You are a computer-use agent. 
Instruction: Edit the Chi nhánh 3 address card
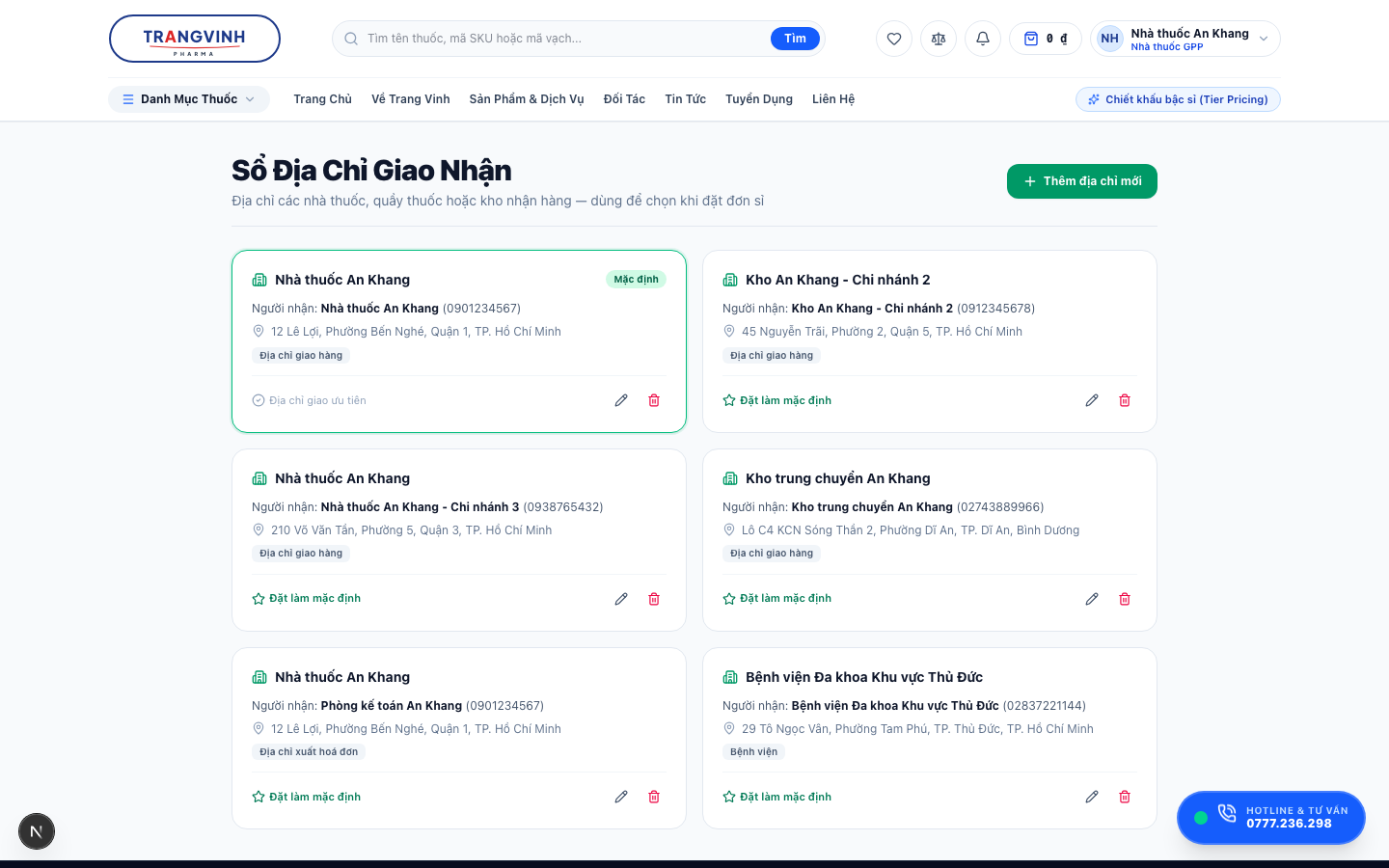(621, 599)
